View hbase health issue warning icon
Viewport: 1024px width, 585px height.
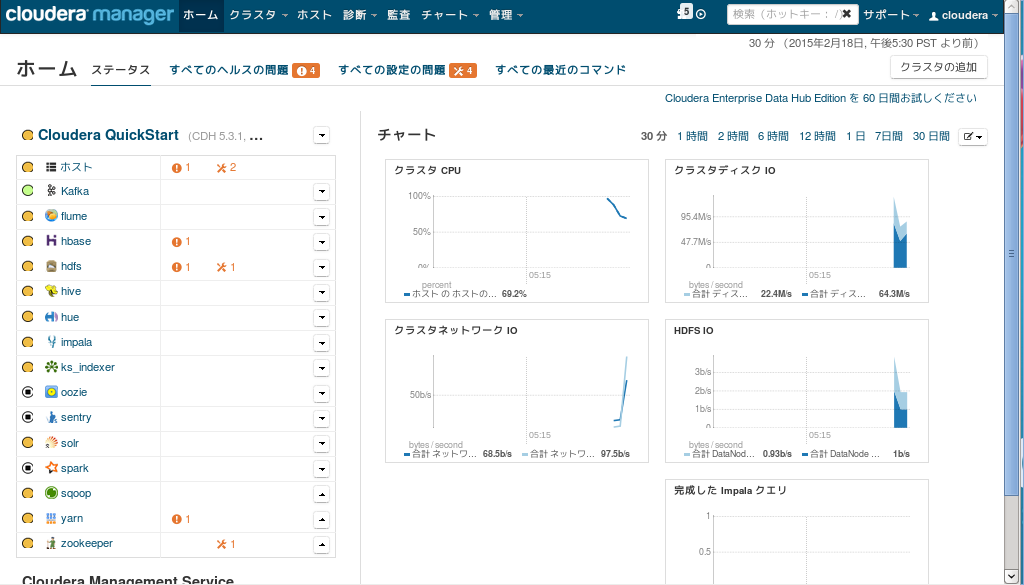click(176, 242)
